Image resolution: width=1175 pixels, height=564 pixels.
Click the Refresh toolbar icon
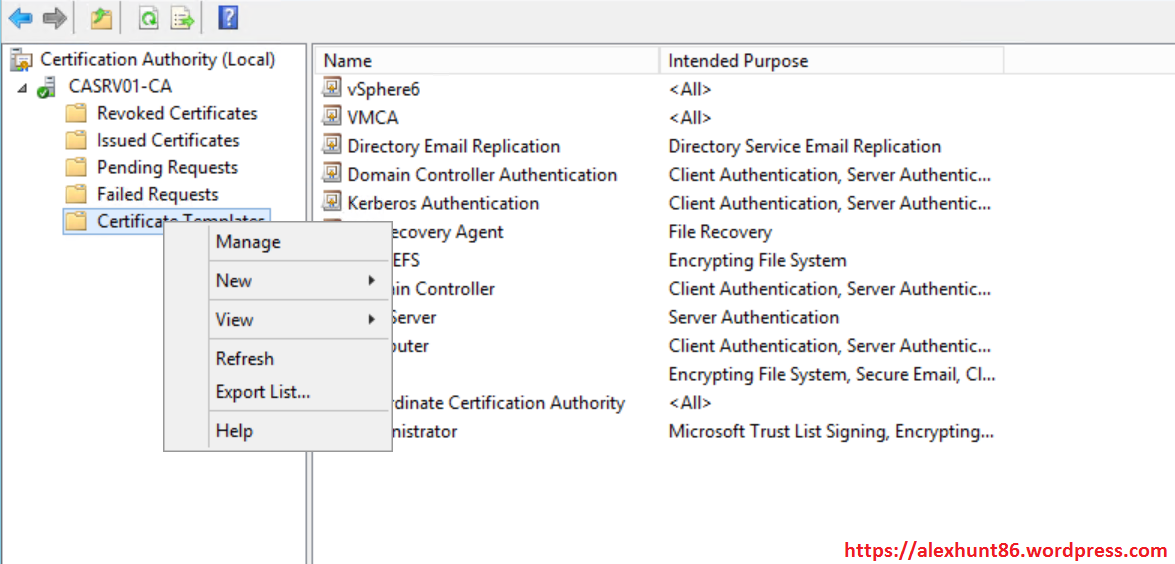tap(148, 17)
